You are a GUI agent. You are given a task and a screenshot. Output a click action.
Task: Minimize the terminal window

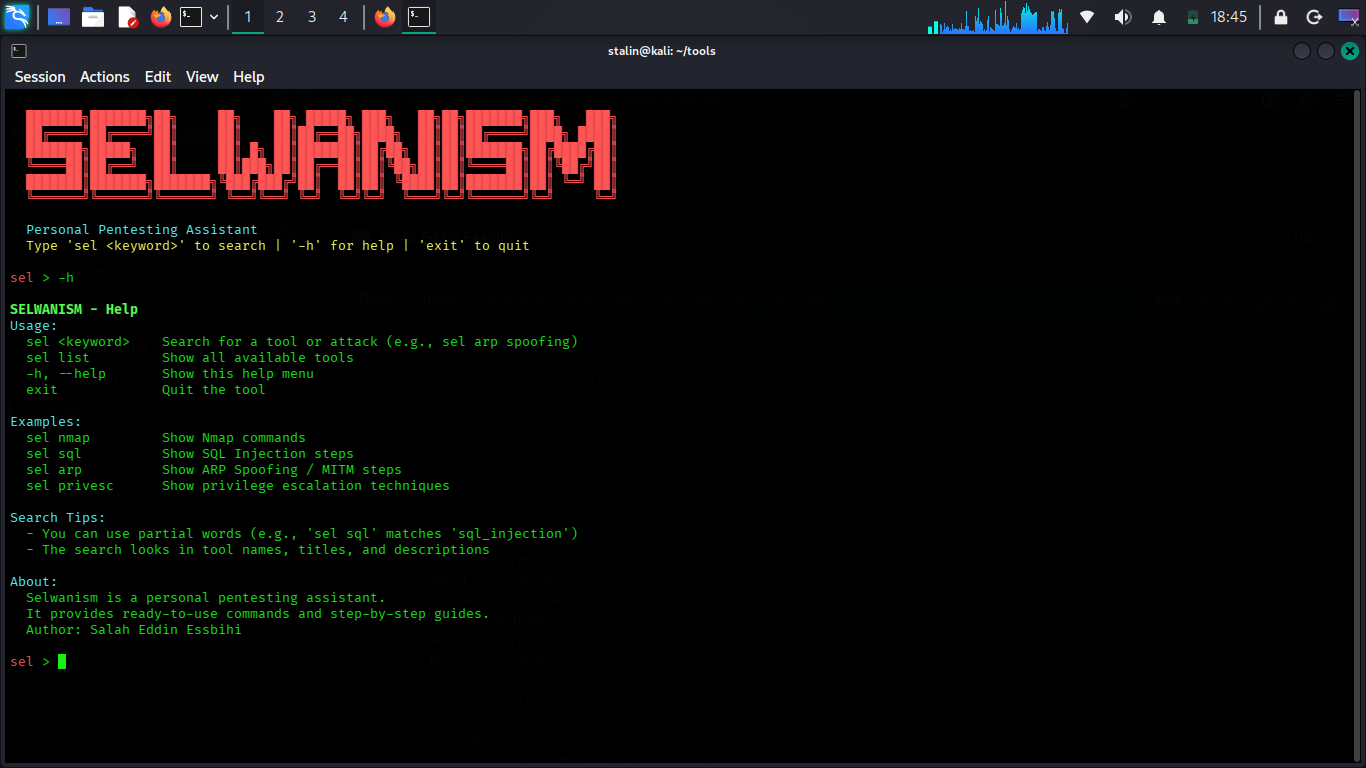coord(1301,51)
